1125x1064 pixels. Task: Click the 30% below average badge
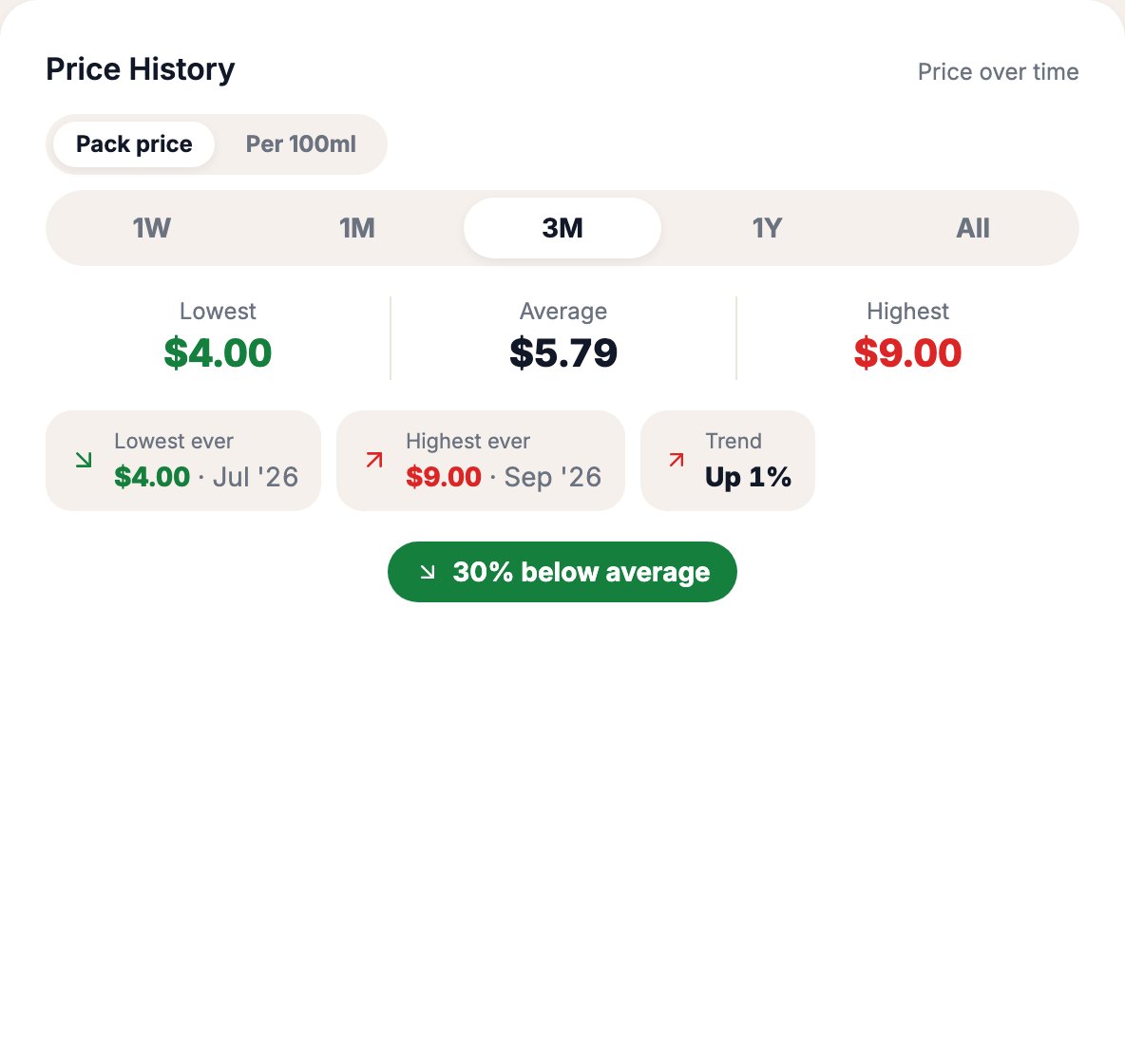(562, 572)
